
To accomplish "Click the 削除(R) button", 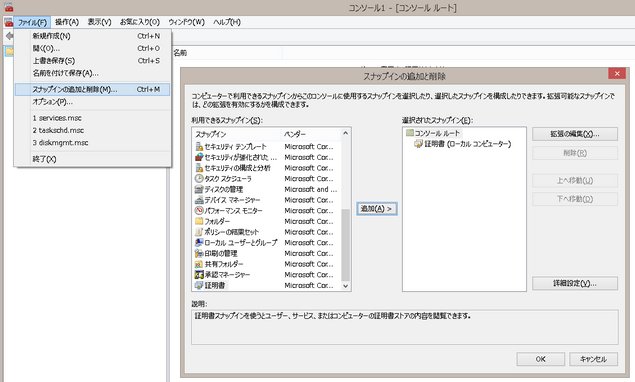I will (575, 153).
